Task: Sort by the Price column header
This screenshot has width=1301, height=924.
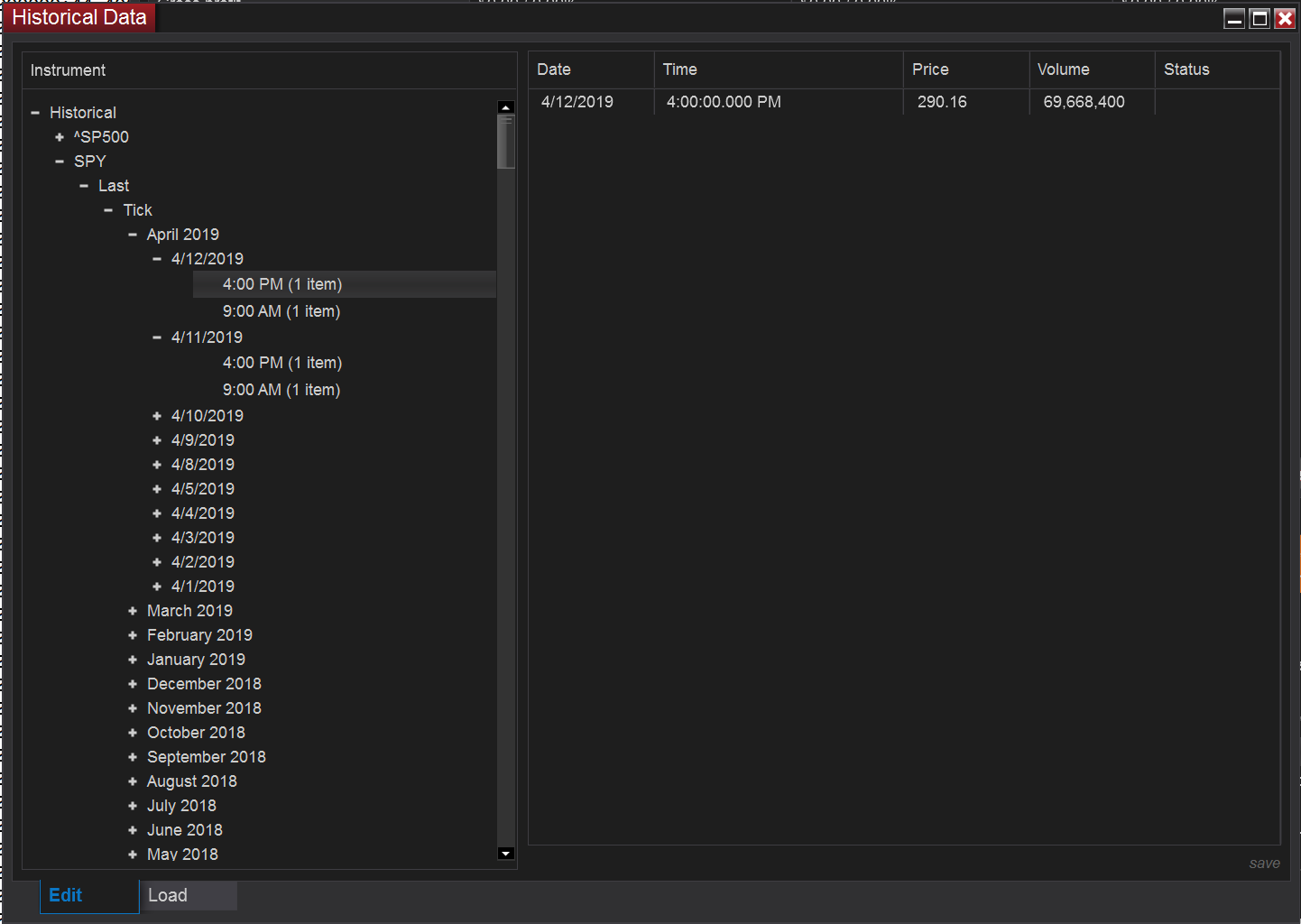Action: coord(966,69)
